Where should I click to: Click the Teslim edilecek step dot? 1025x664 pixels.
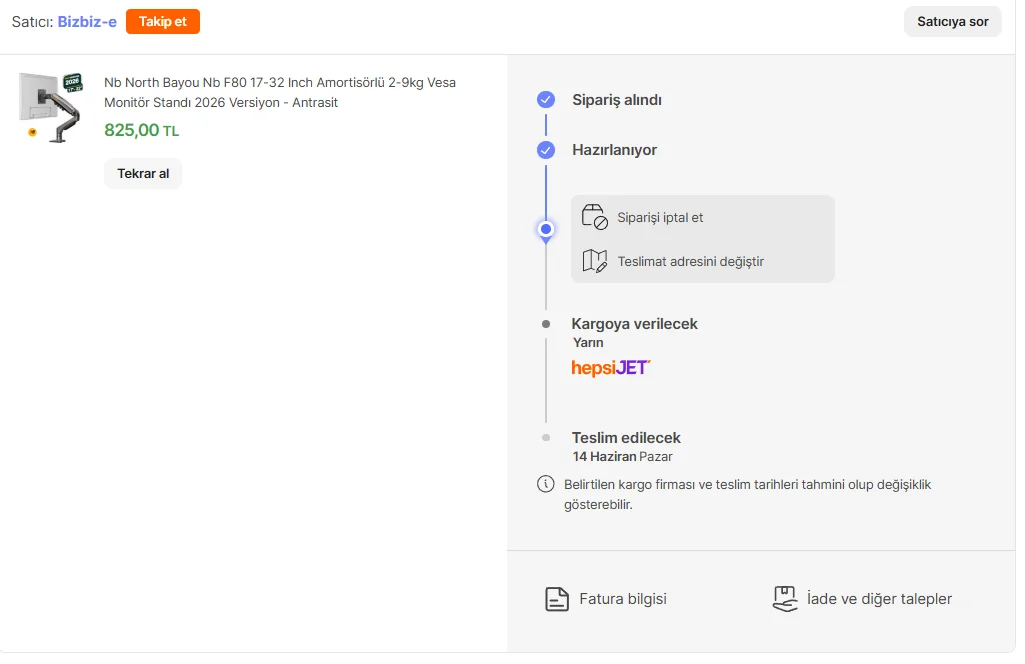(x=546, y=438)
